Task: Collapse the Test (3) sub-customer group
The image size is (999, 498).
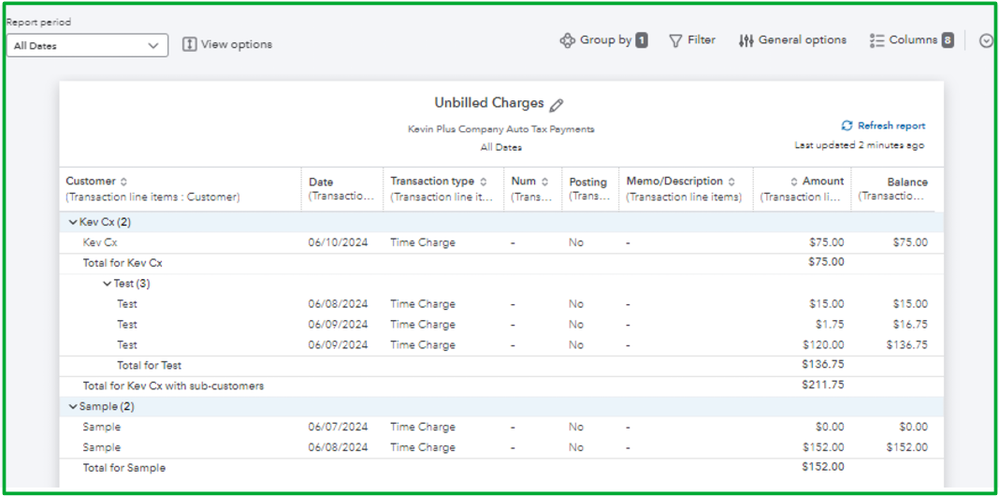Action: (107, 283)
